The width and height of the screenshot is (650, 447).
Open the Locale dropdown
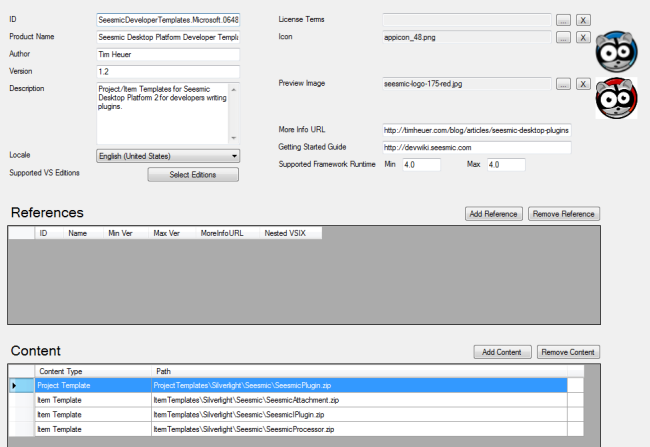(168, 156)
